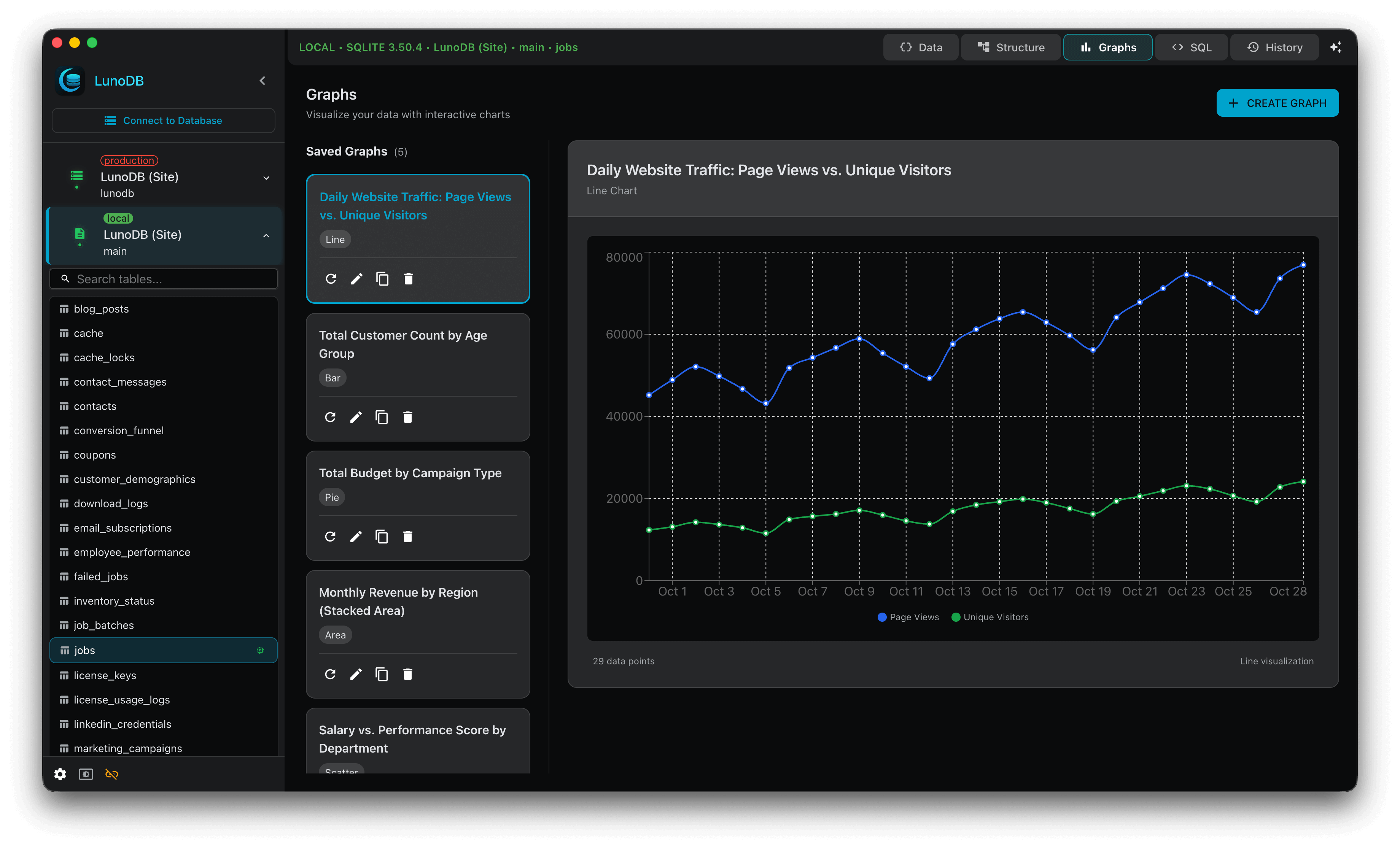1400x848 pixels.
Task: Open the employee_performance table
Action: (164, 552)
